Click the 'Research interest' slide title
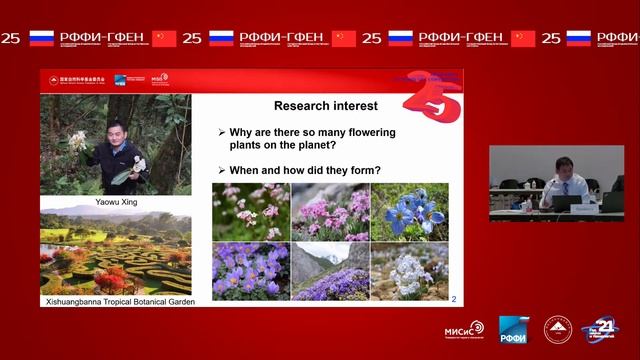This screenshot has width=640, height=360. tap(326, 106)
